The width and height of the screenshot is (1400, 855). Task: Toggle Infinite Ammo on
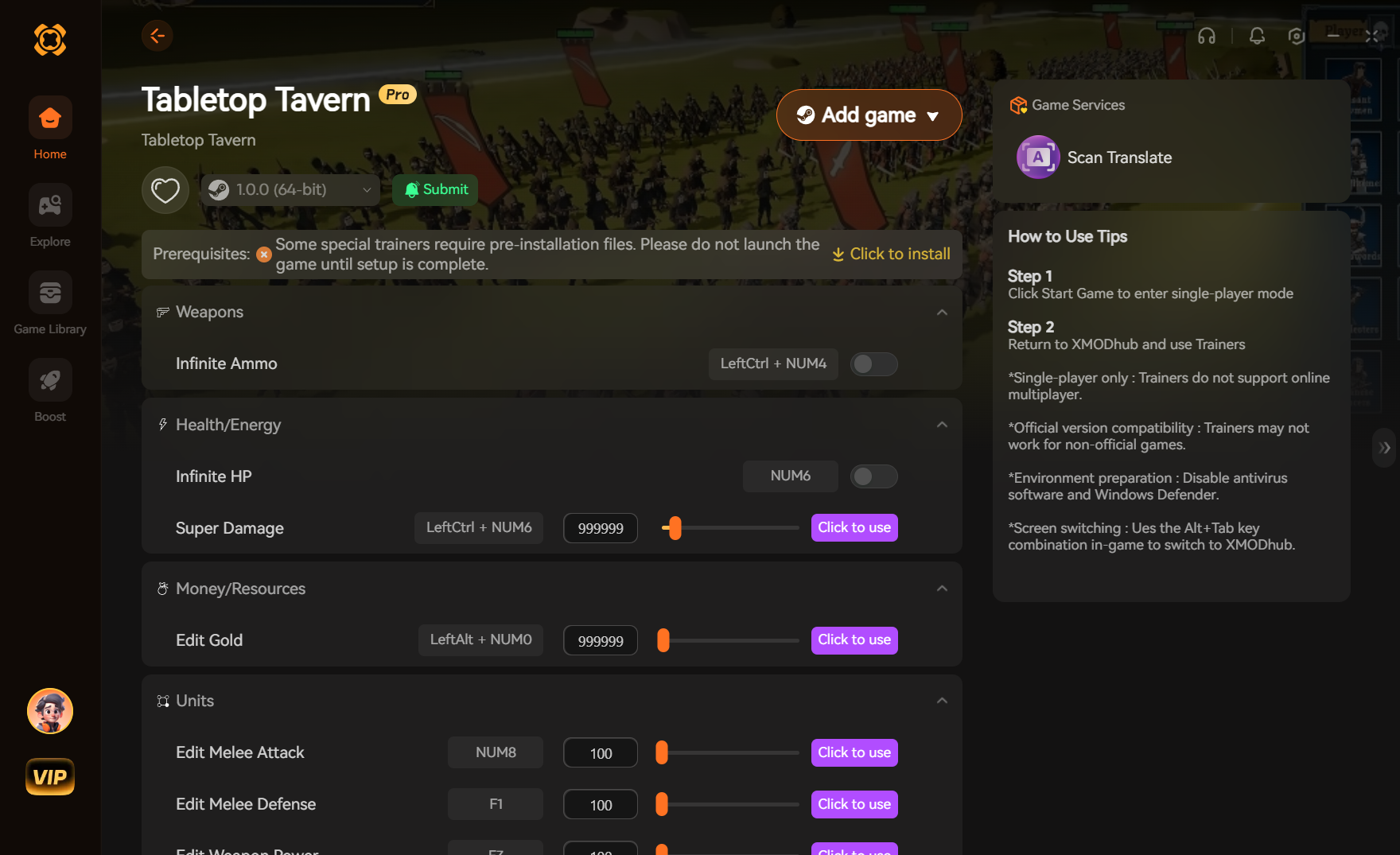click(x=874, y=364)
